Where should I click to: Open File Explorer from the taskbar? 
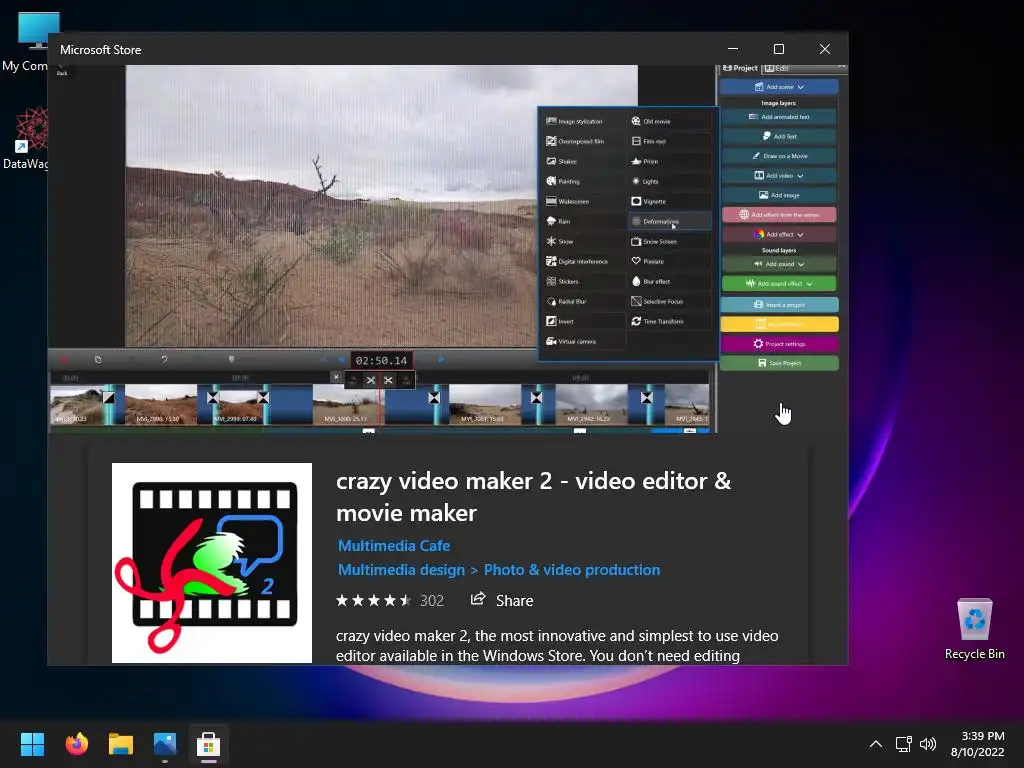coord(121,744)
